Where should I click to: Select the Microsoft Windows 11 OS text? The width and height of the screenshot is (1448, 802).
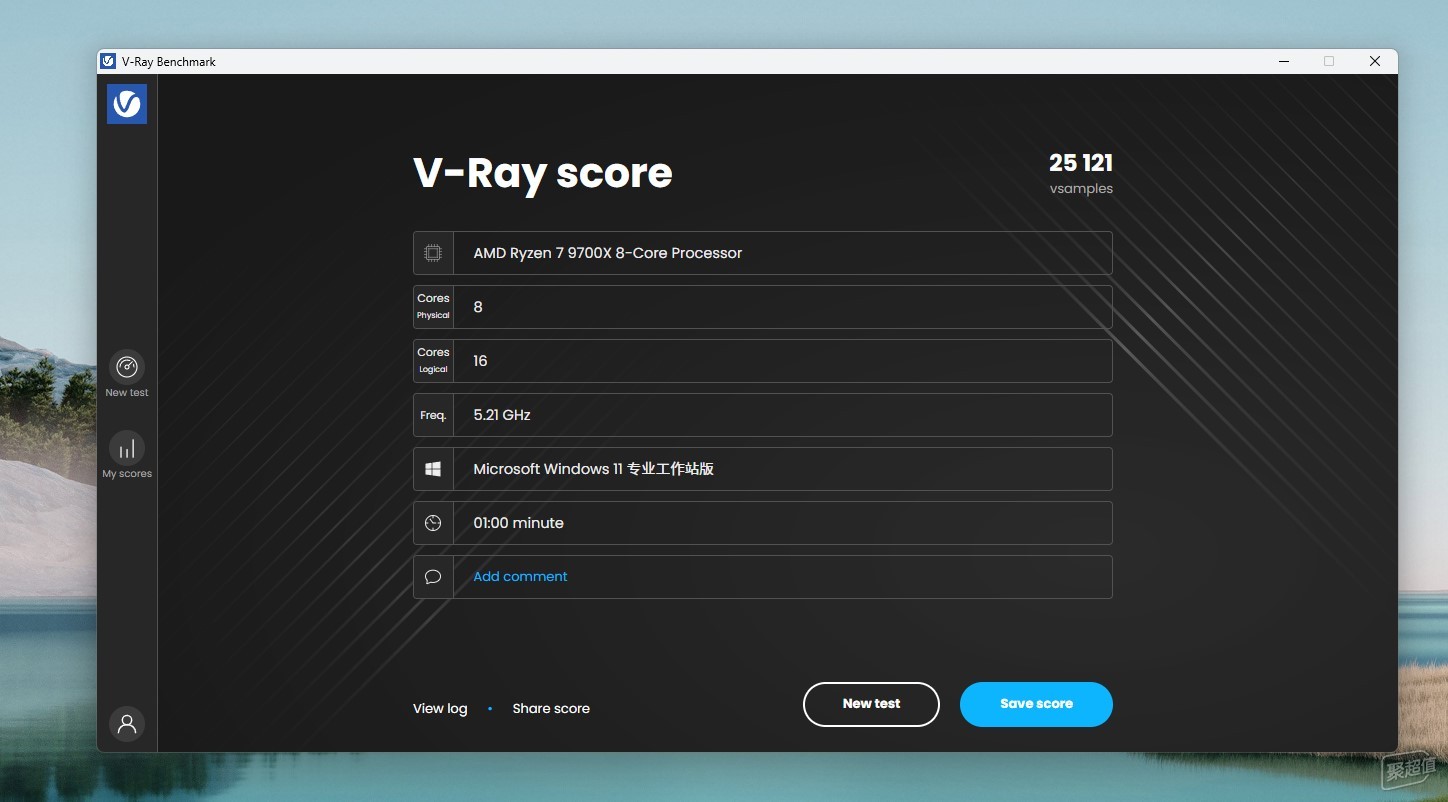(593, 469)
